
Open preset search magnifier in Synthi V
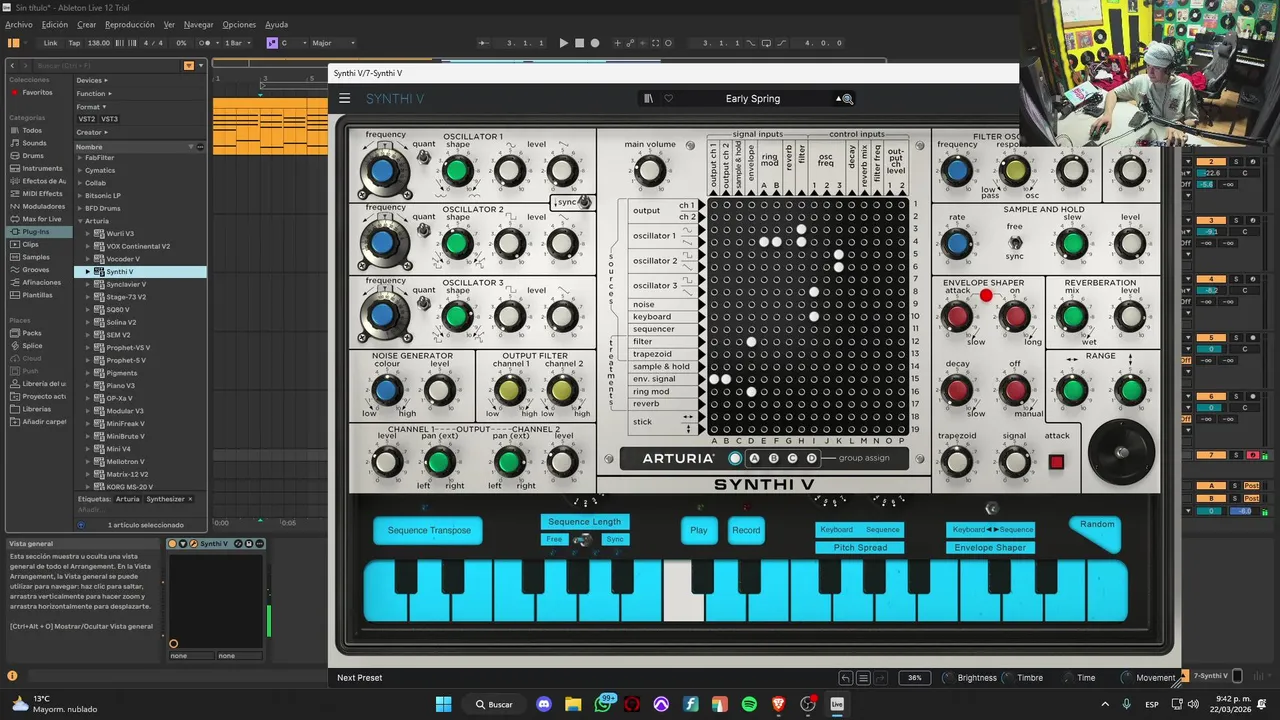(848, 99)
